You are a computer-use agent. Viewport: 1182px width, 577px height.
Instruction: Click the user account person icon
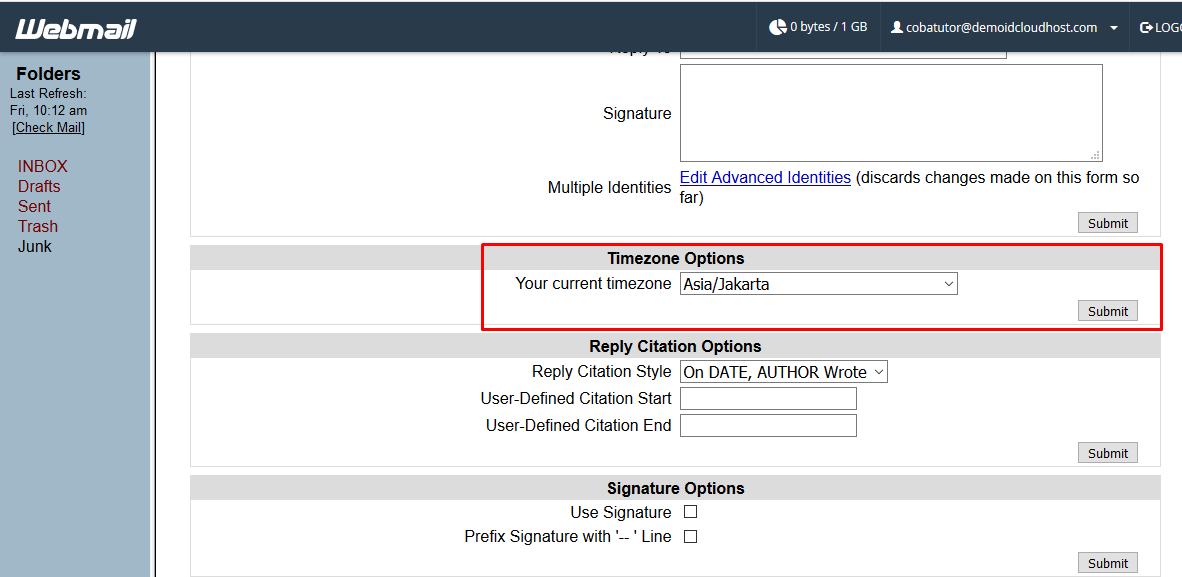pos(895,27)
